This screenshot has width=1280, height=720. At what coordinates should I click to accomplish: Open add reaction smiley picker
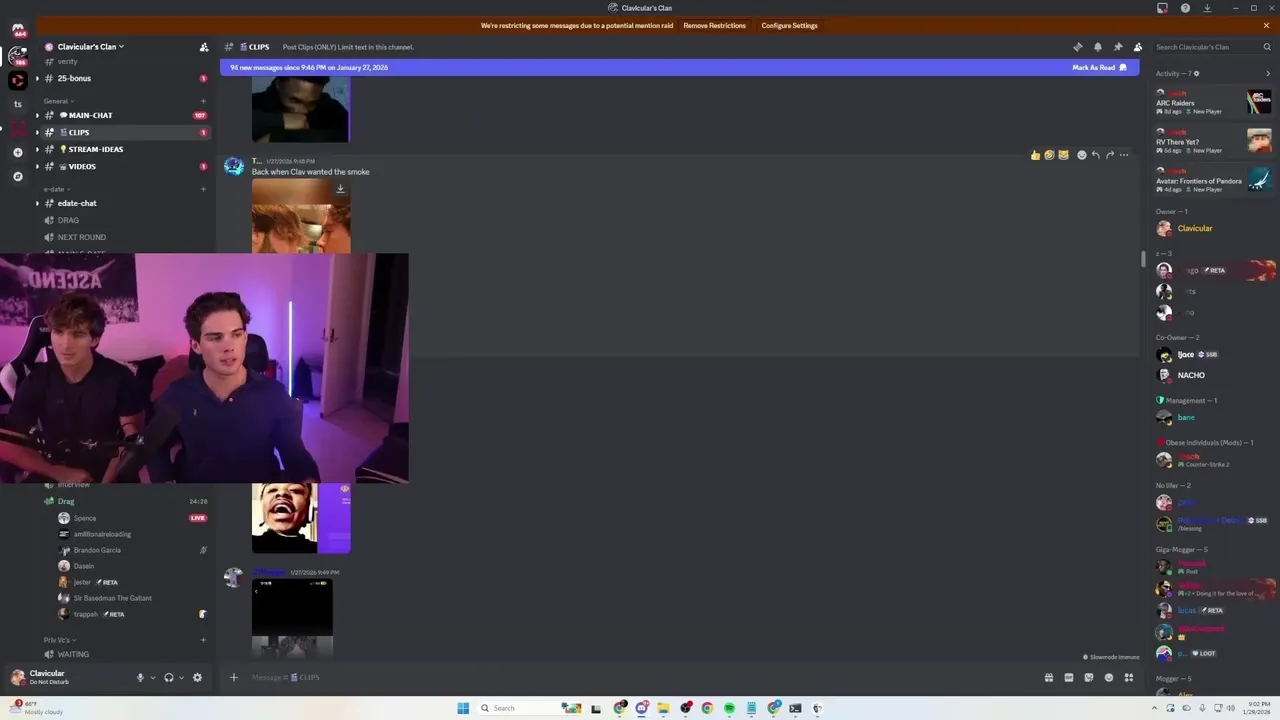coord(1081,155)
